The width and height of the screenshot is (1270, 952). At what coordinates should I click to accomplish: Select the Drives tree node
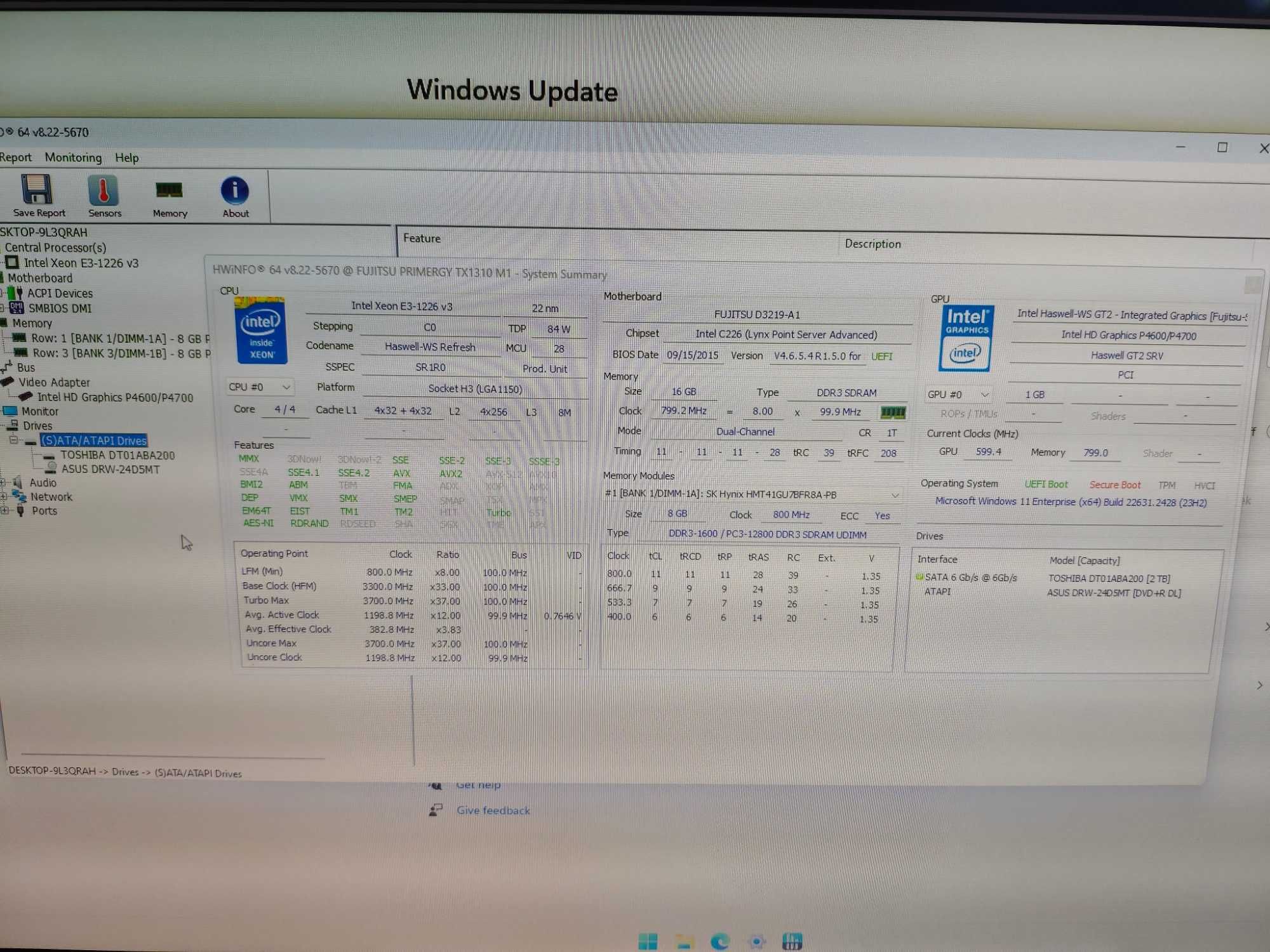click(37, 426)
